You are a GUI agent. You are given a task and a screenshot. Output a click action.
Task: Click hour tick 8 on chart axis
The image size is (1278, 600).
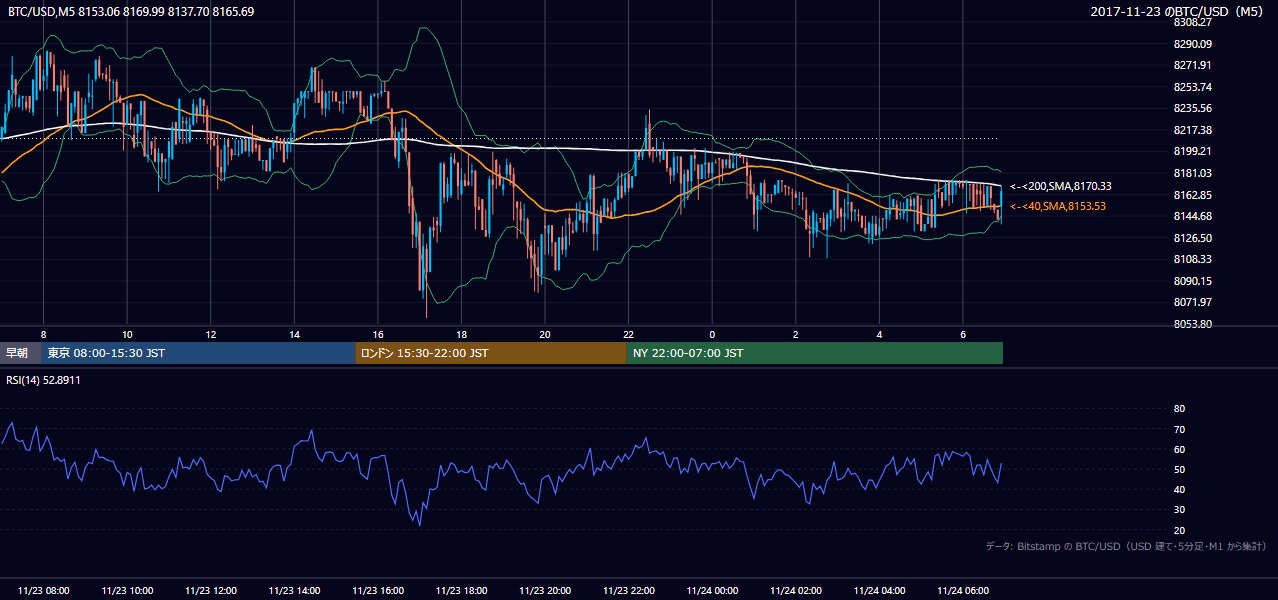point(43,334)
